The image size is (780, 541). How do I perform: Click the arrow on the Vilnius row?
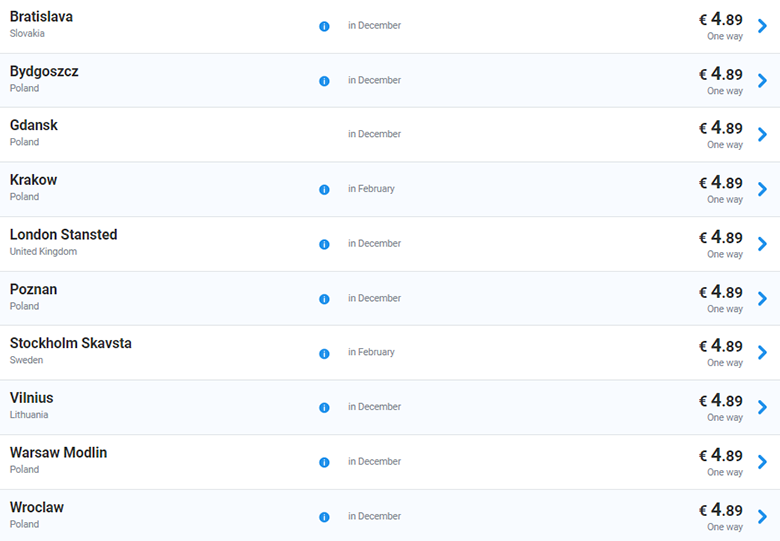(762, 408)
